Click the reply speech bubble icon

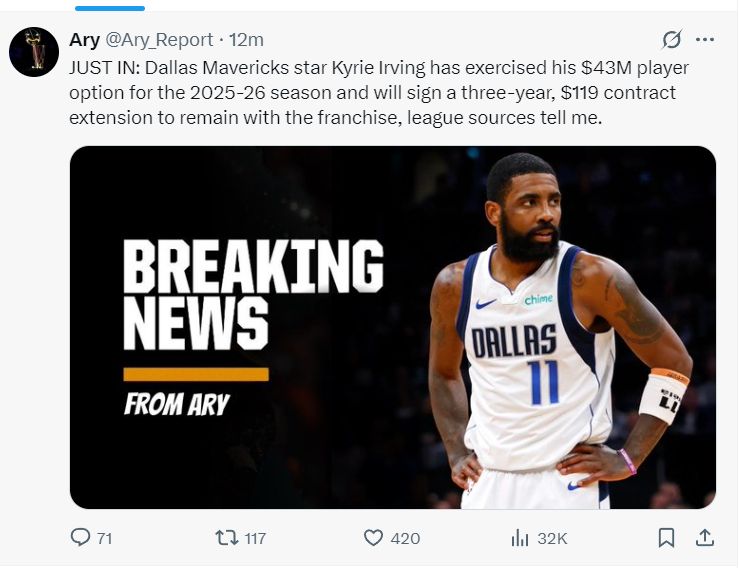point(80,537)
